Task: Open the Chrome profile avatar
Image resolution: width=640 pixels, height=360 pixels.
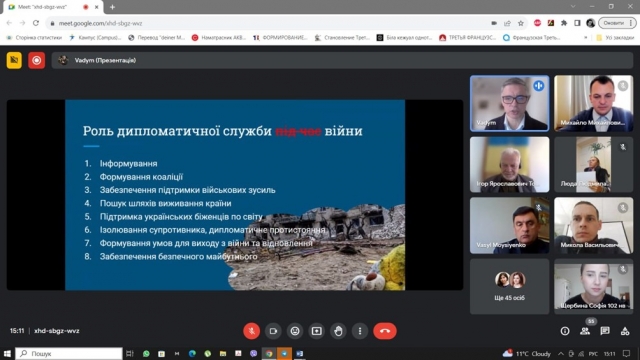Action: point(590,23)
